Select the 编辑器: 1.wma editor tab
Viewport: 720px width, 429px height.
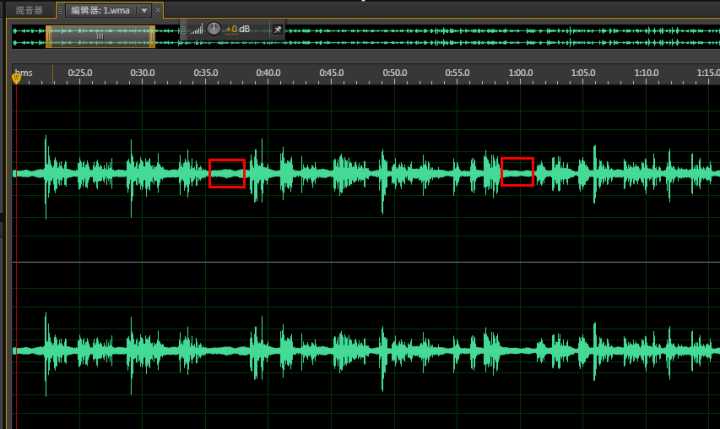(100, 10)
